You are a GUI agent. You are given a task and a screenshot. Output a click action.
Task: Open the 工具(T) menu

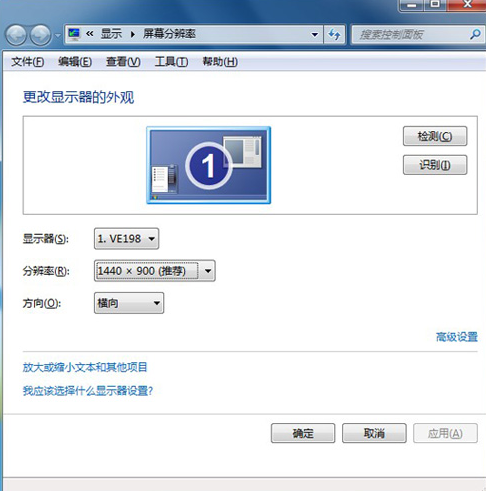[171, 62]
